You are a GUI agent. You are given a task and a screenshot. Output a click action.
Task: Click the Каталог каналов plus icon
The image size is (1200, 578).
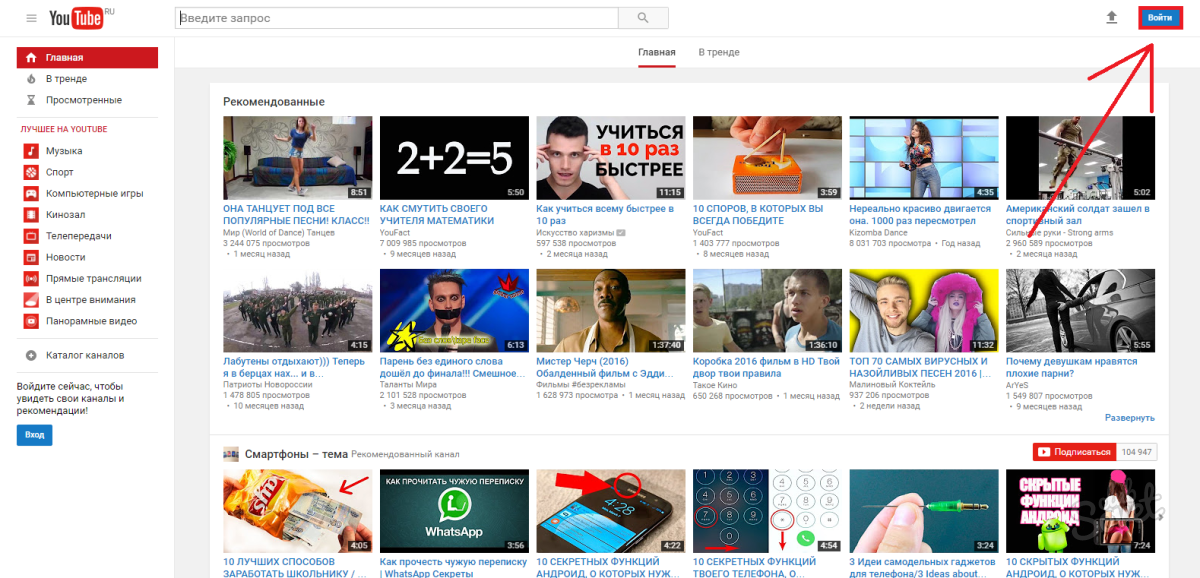[x=31, y=355]
